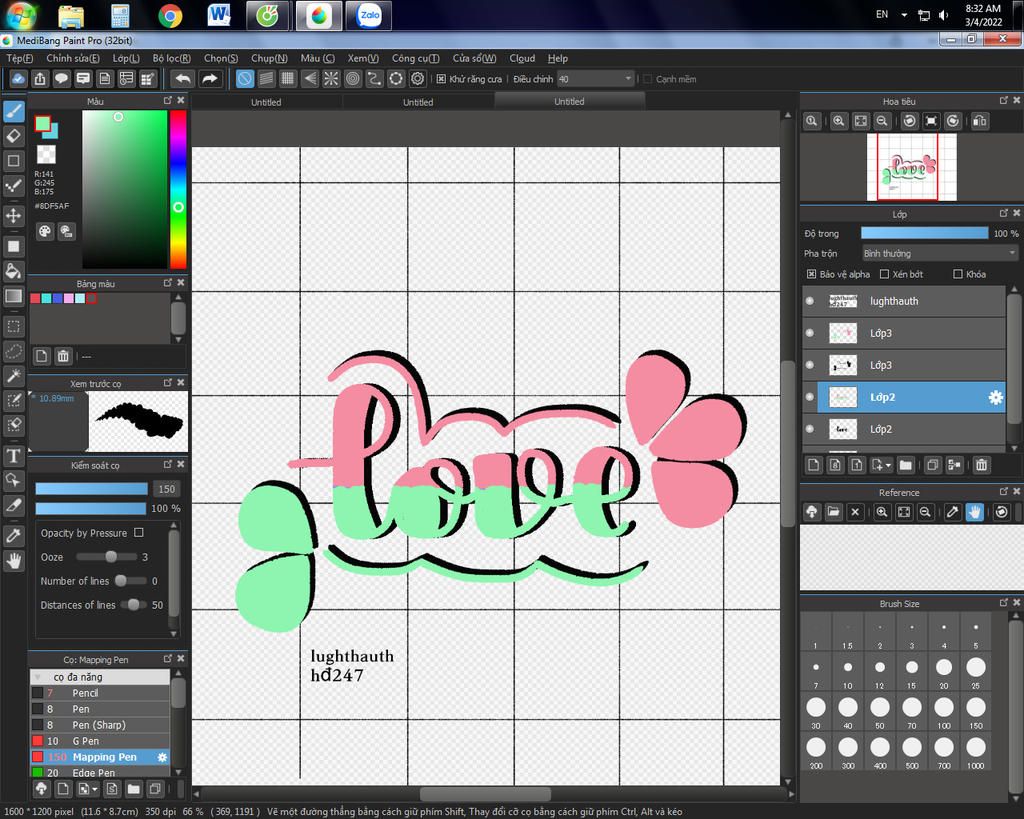1024x819 pixels.
Task: Adjust the Độ trong opacity slider
Action: (924, 233)
